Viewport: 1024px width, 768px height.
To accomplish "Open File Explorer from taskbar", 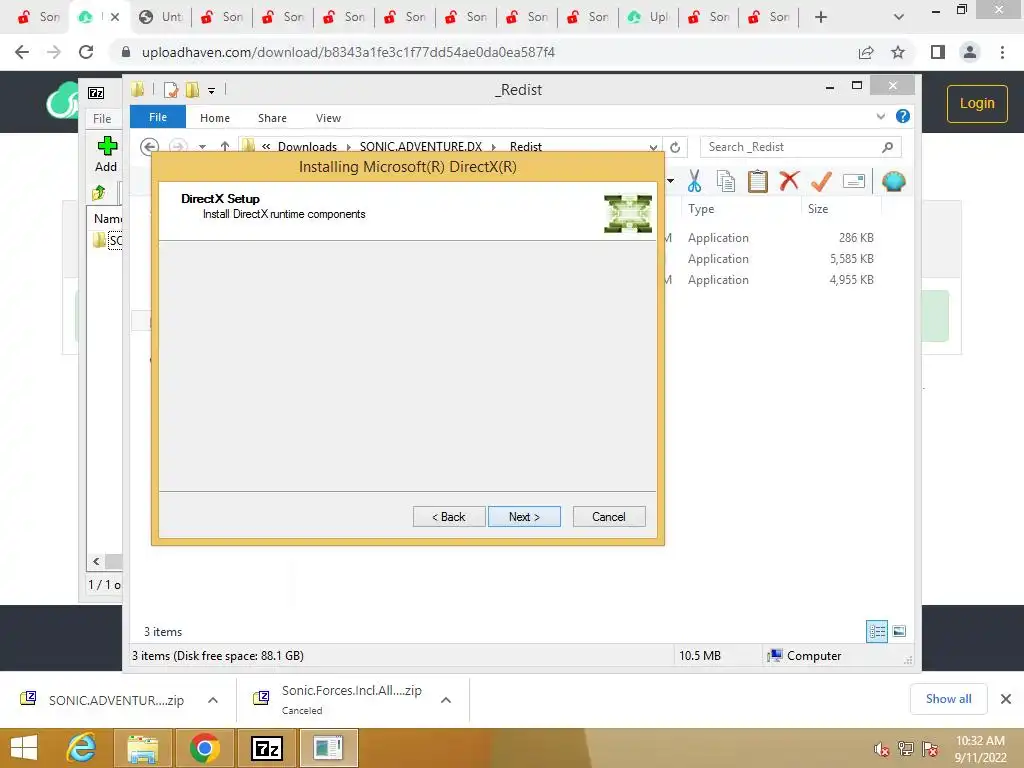I will 142,748.
